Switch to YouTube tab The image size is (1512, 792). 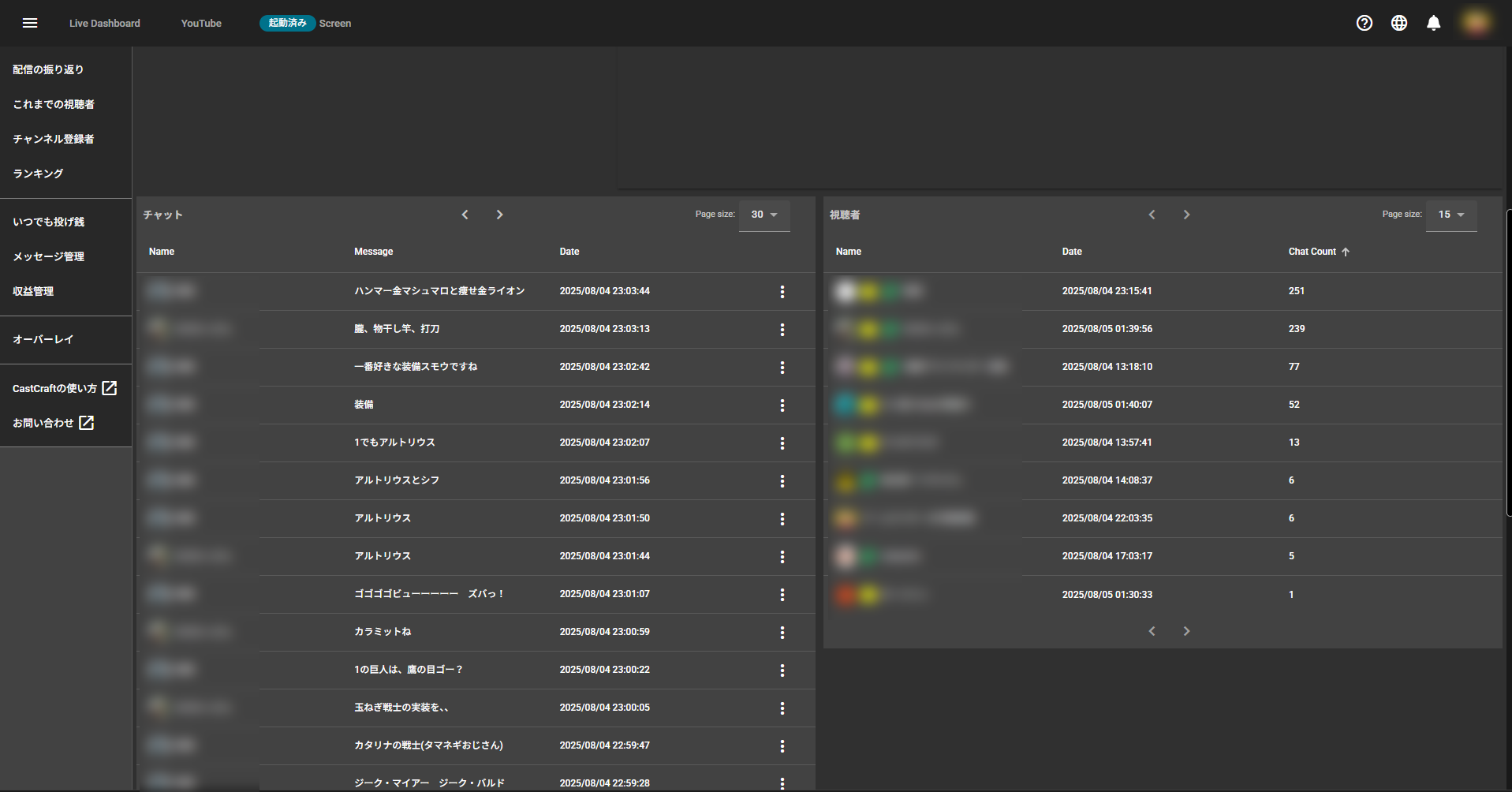tap(201, 24)
